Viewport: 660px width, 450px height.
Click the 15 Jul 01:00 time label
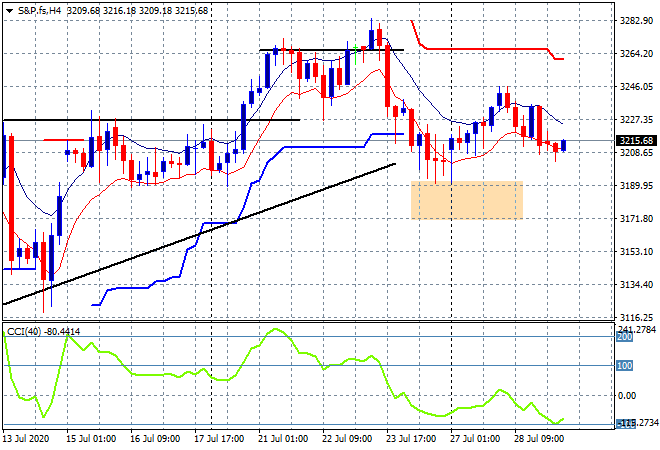click(x=90, y=439)
